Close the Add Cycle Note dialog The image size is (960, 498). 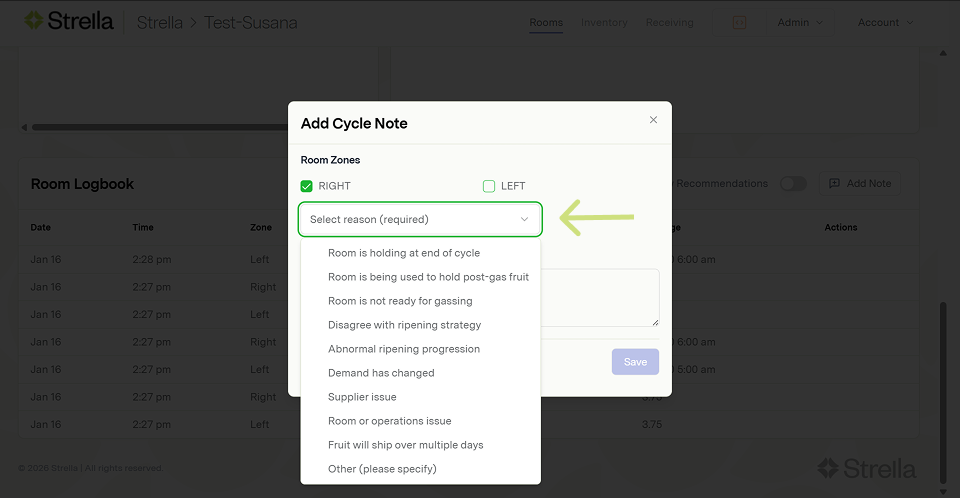tap(653, 120)
